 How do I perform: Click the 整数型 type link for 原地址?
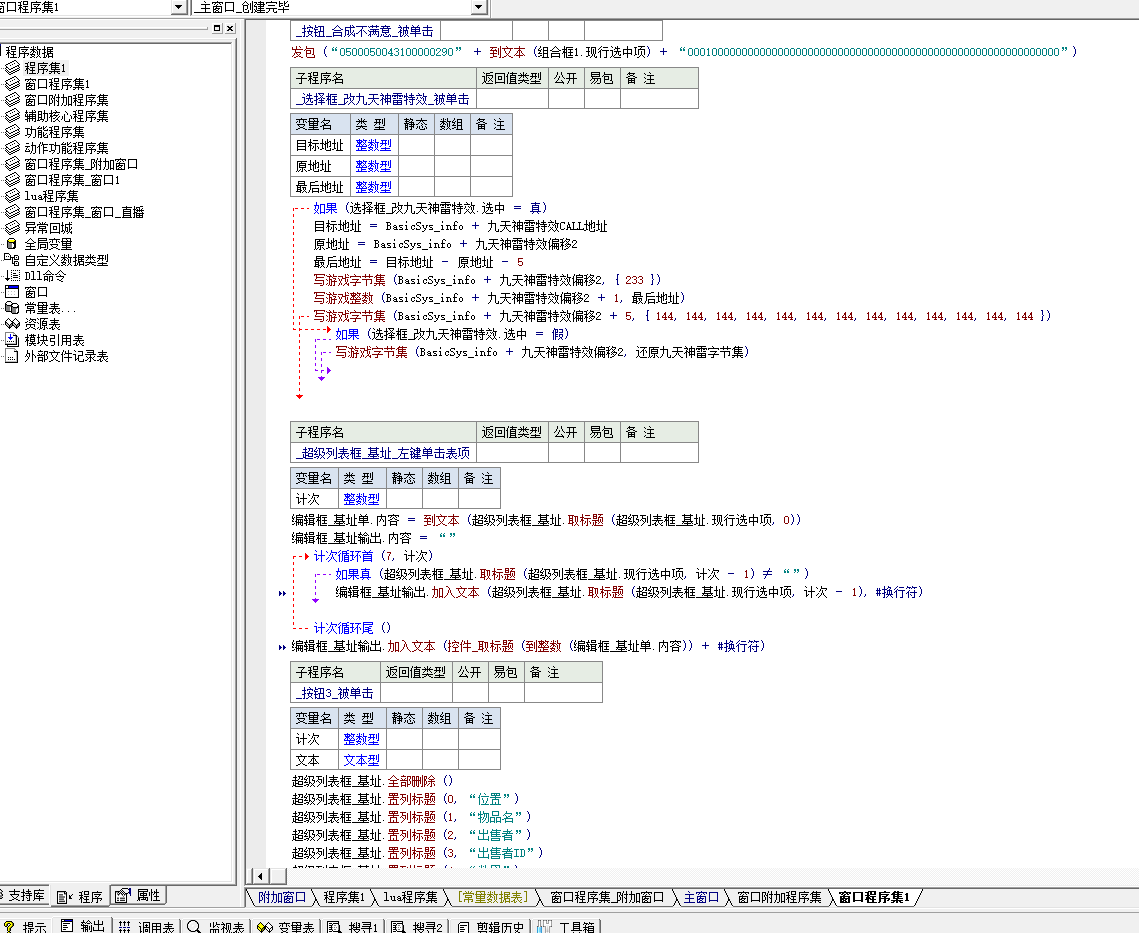coord(373,166)
